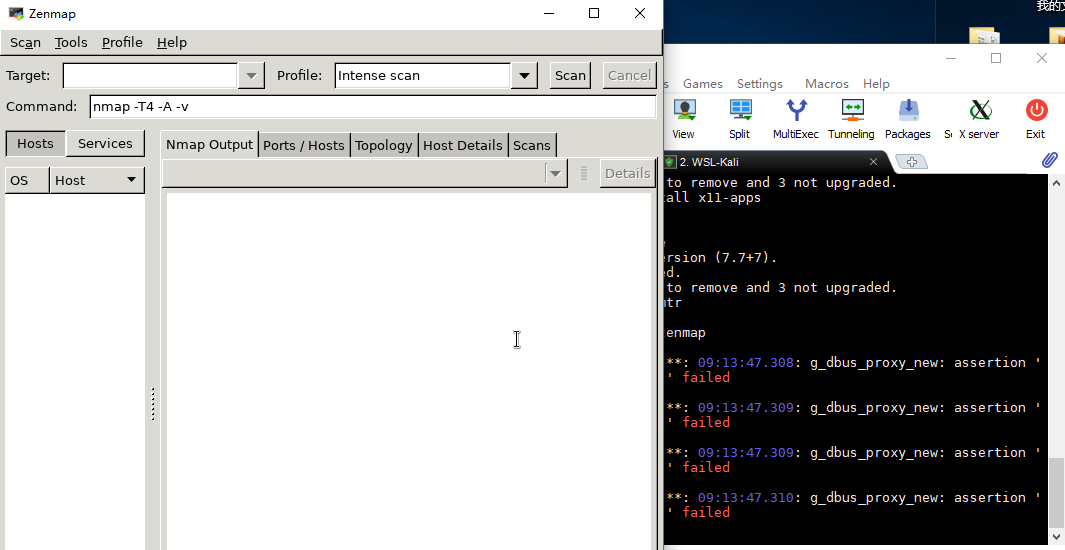The height and width of the screenshot is (550, 1065).
Task: Click the paperclip attachment icon
Action: click(x=1049, y=160)
